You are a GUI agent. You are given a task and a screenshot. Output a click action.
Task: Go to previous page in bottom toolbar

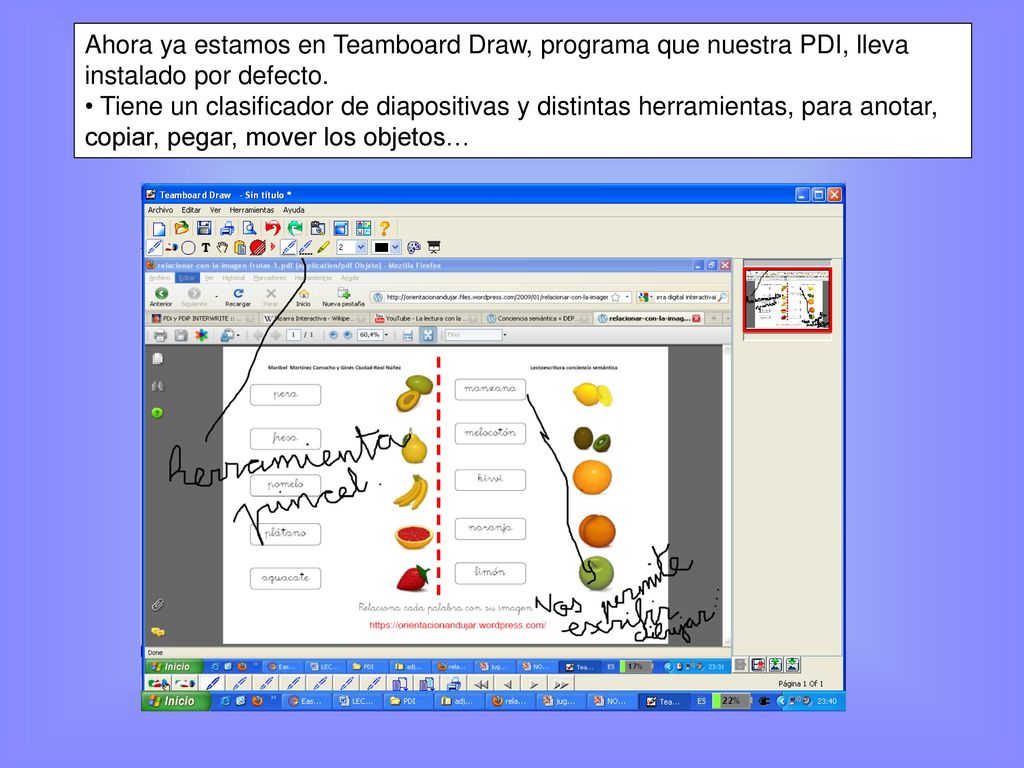[x=507, y=684]
